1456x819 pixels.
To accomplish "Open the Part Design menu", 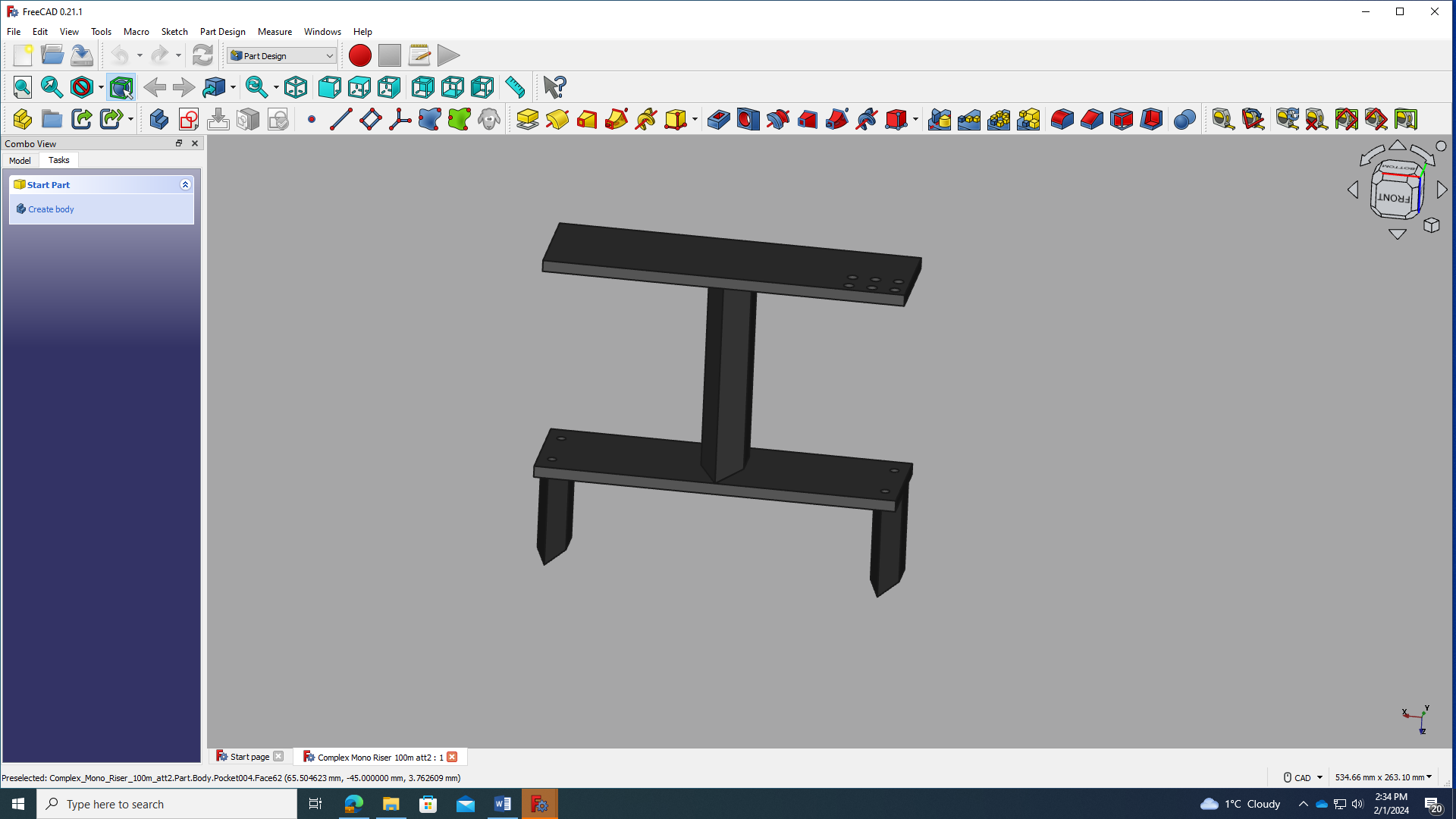I will 222,32.
